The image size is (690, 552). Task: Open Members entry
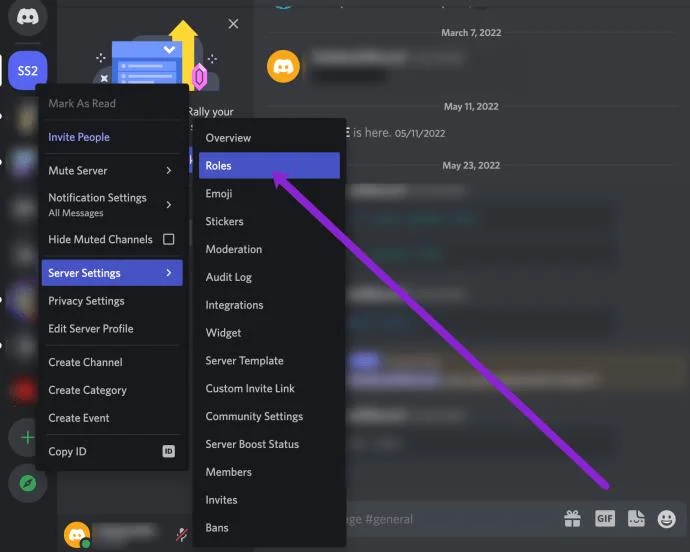(x=269, y=472)
